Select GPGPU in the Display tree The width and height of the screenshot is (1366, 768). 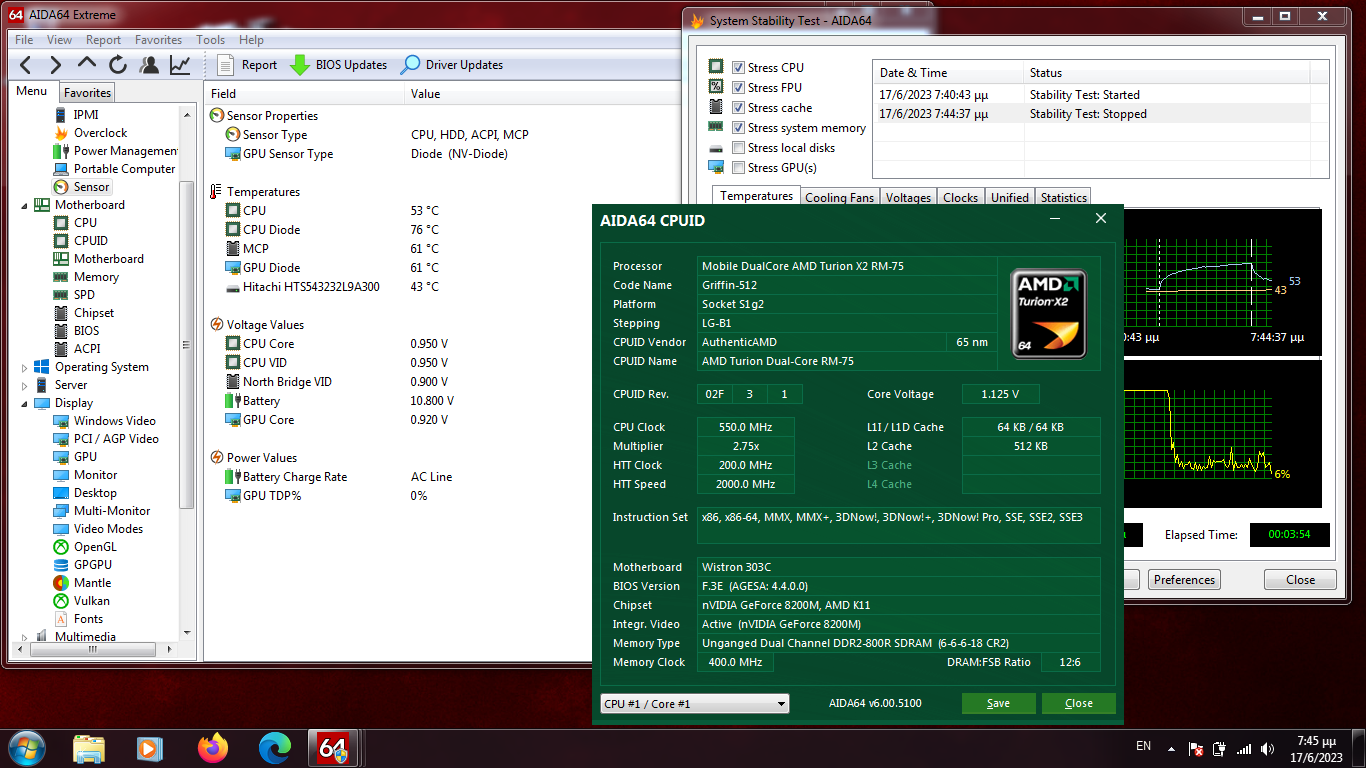83,565
